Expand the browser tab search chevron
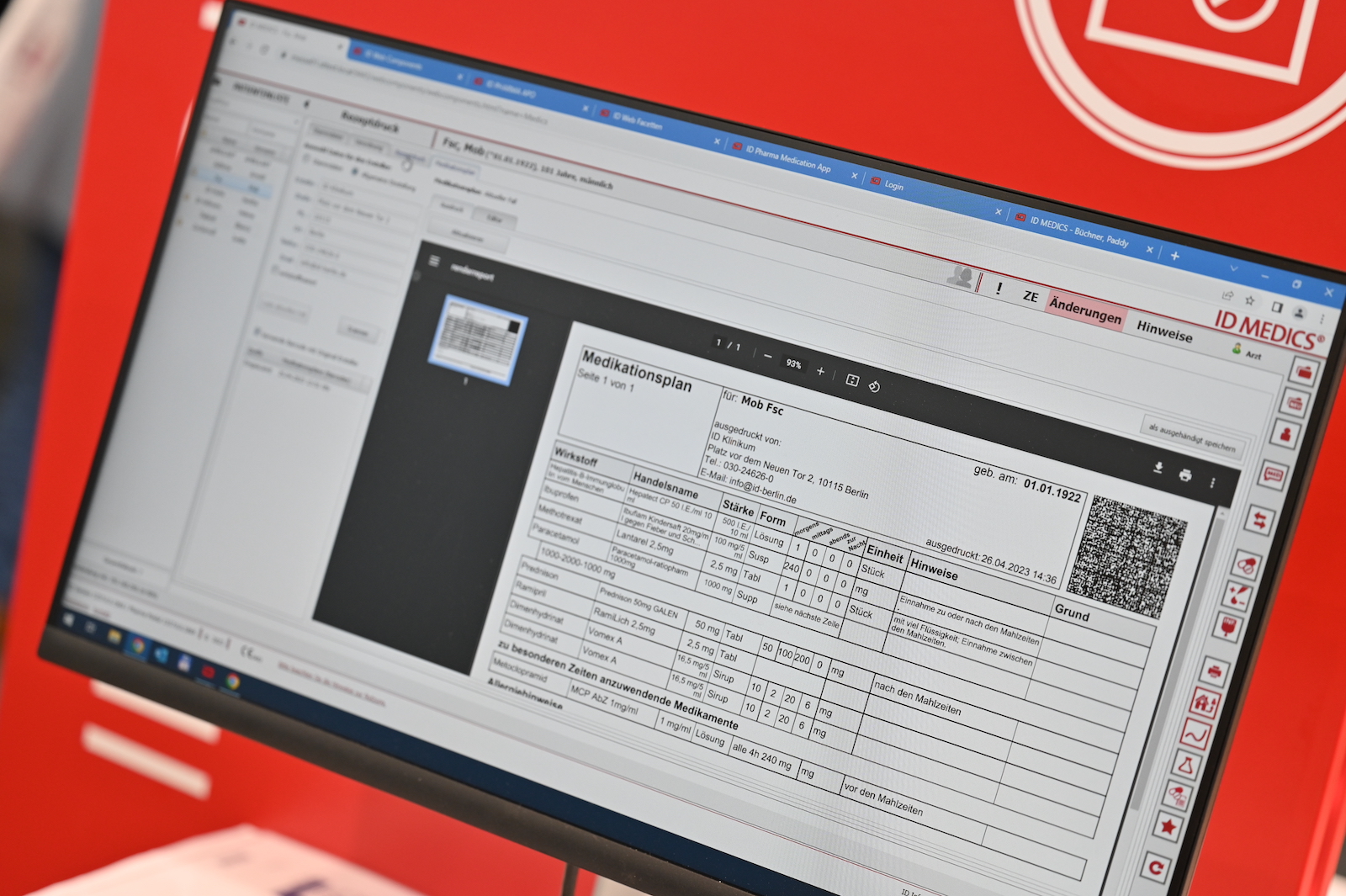The width and height of the screenshot is (1346, 896). [1234, 268]
